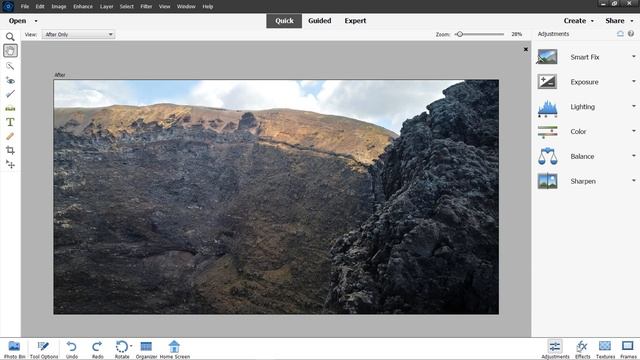
Task: Open the Photo Bin
Action: coord(14,349)
